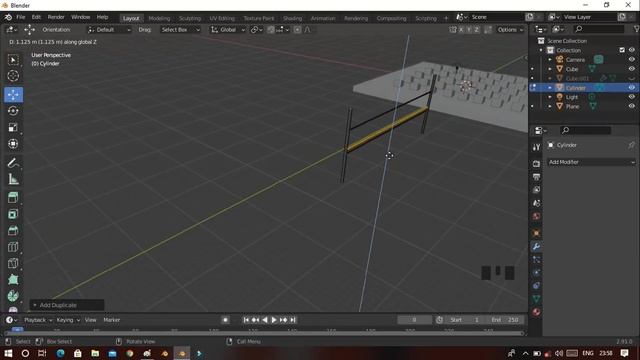The width and height of the screenshot is (640, 360).
Task: Hide the Cylinder object in outliner
Action: [x=631, y=88]
